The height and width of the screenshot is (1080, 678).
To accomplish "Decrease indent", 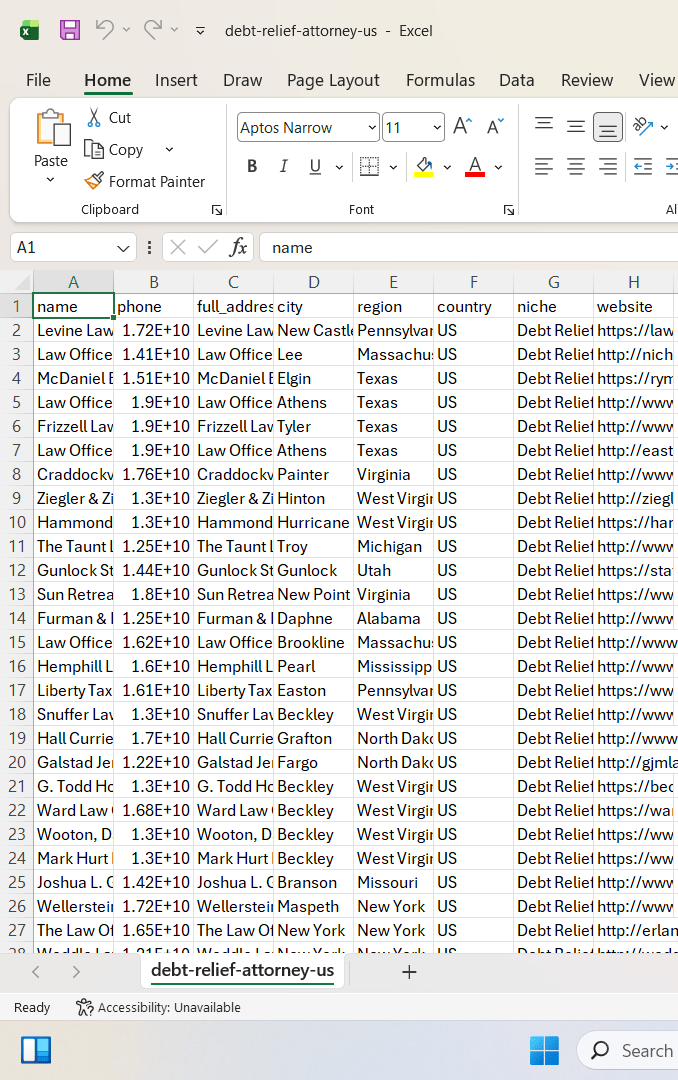I will [x=643, y=166].
